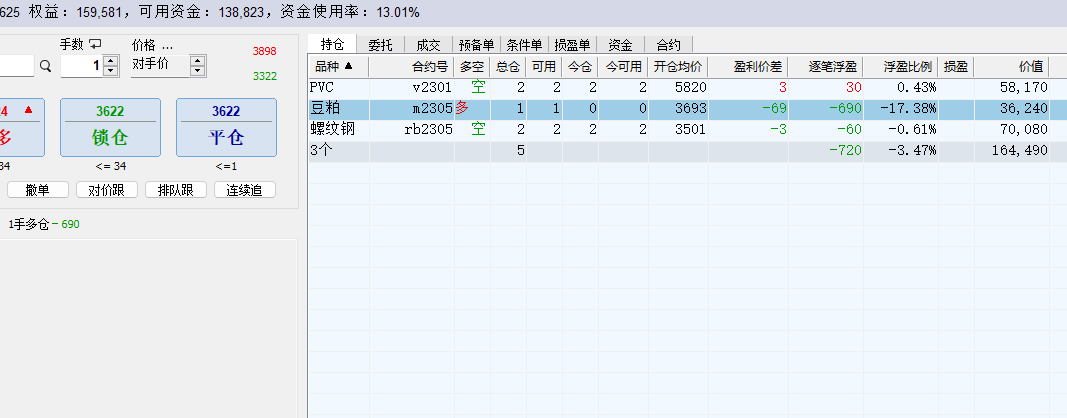Sort by 盈利价差 column header
1067x418 pixels.
click(x=748, y=67)
